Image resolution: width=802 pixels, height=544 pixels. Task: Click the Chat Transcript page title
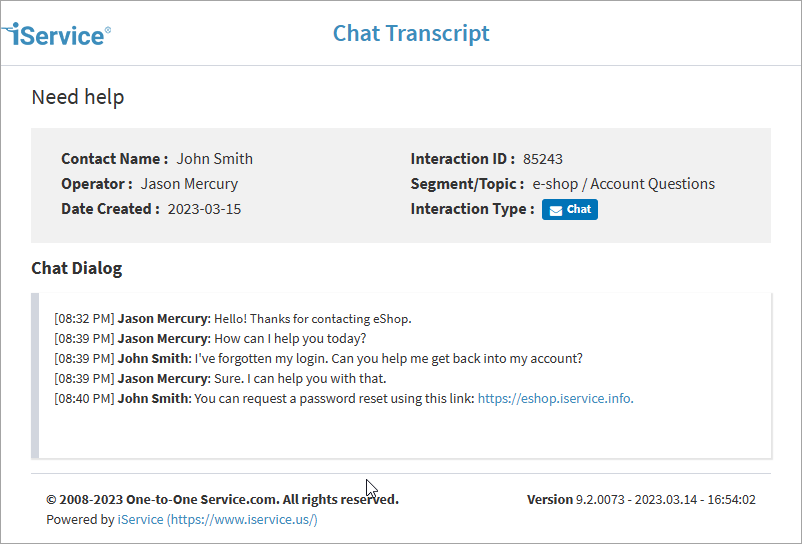411,33
